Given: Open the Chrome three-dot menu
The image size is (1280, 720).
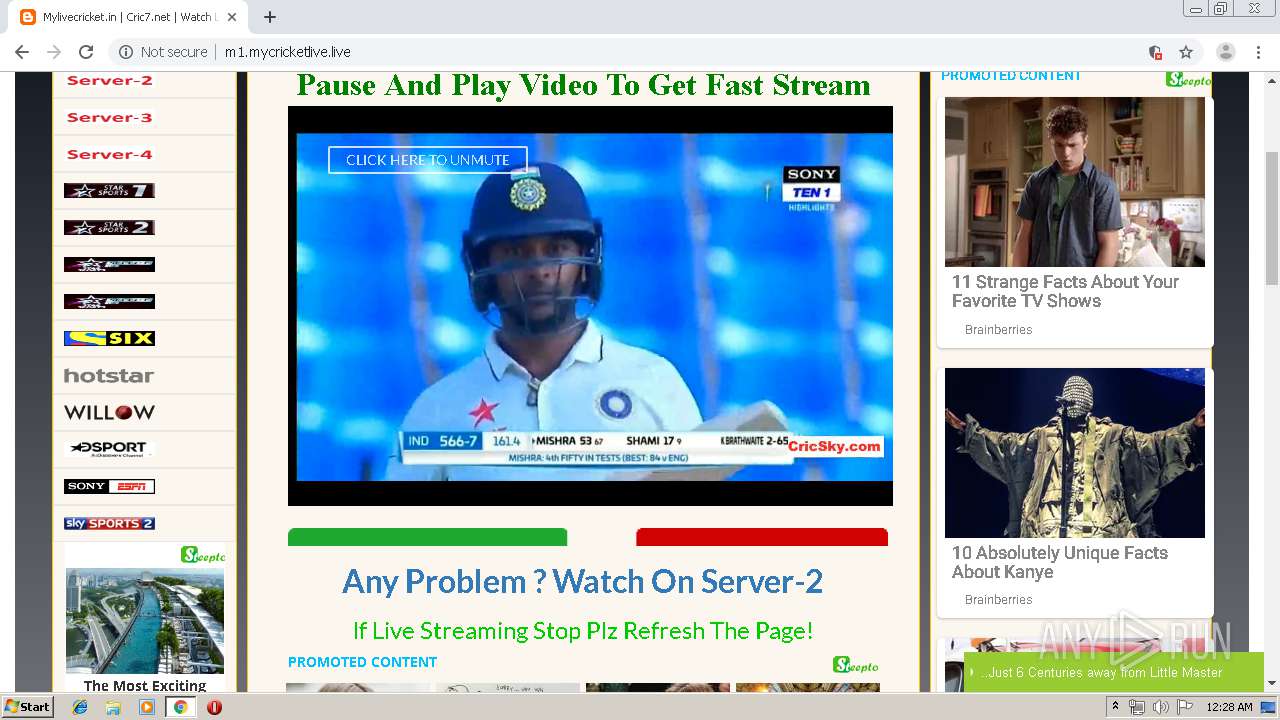Looking at the screenshot, I should click(x=1258, y=52).
